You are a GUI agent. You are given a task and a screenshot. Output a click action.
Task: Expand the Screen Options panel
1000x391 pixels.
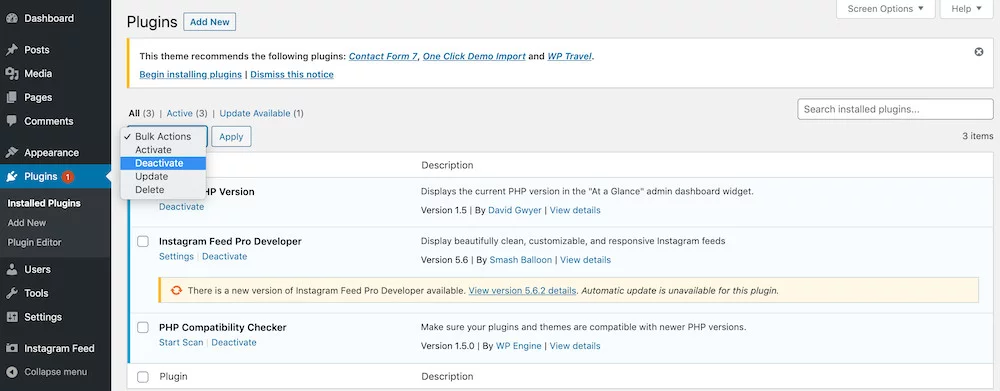click(885, 9)
